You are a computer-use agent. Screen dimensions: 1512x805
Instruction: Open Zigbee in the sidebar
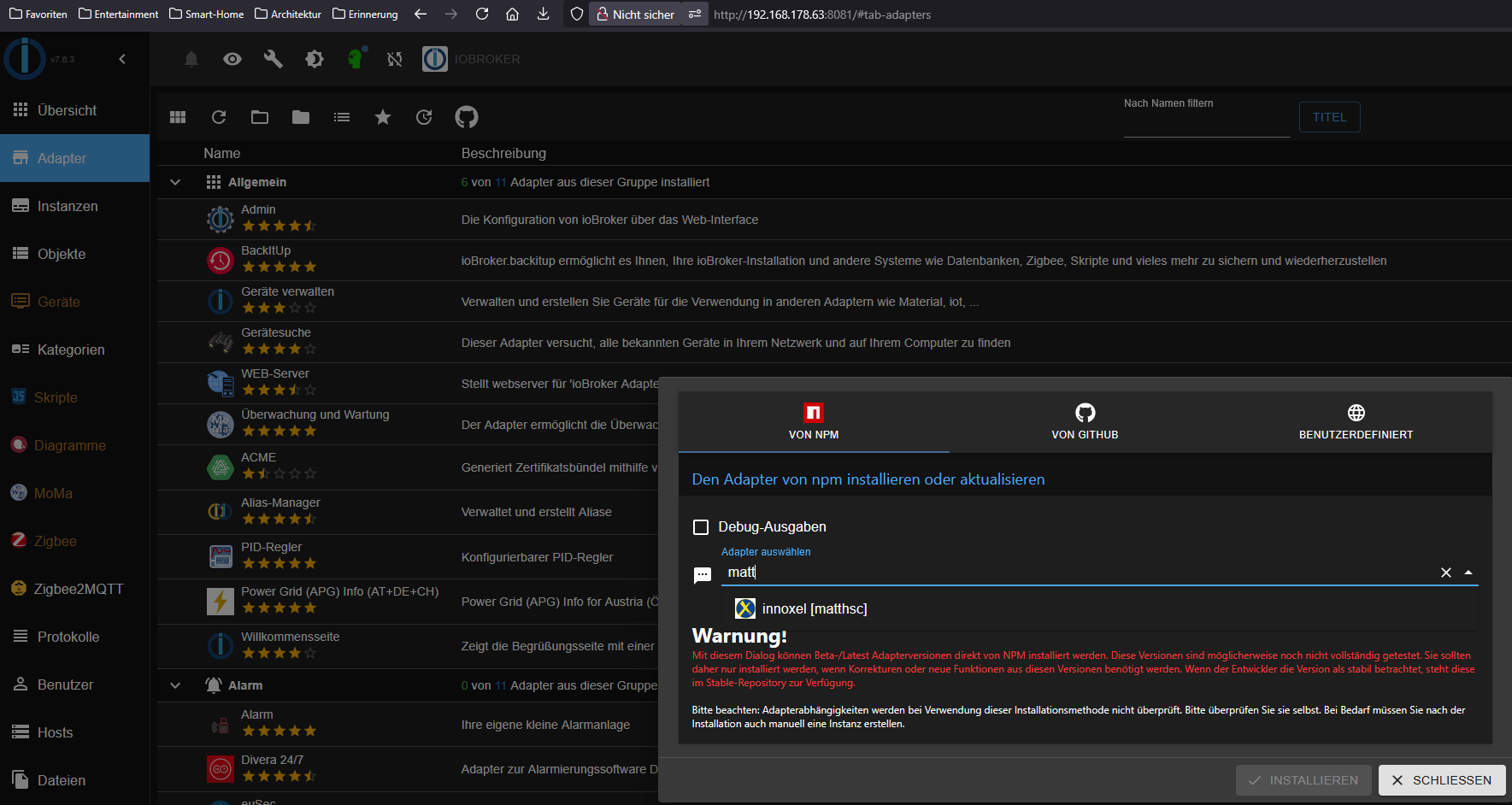pos(74,541)
